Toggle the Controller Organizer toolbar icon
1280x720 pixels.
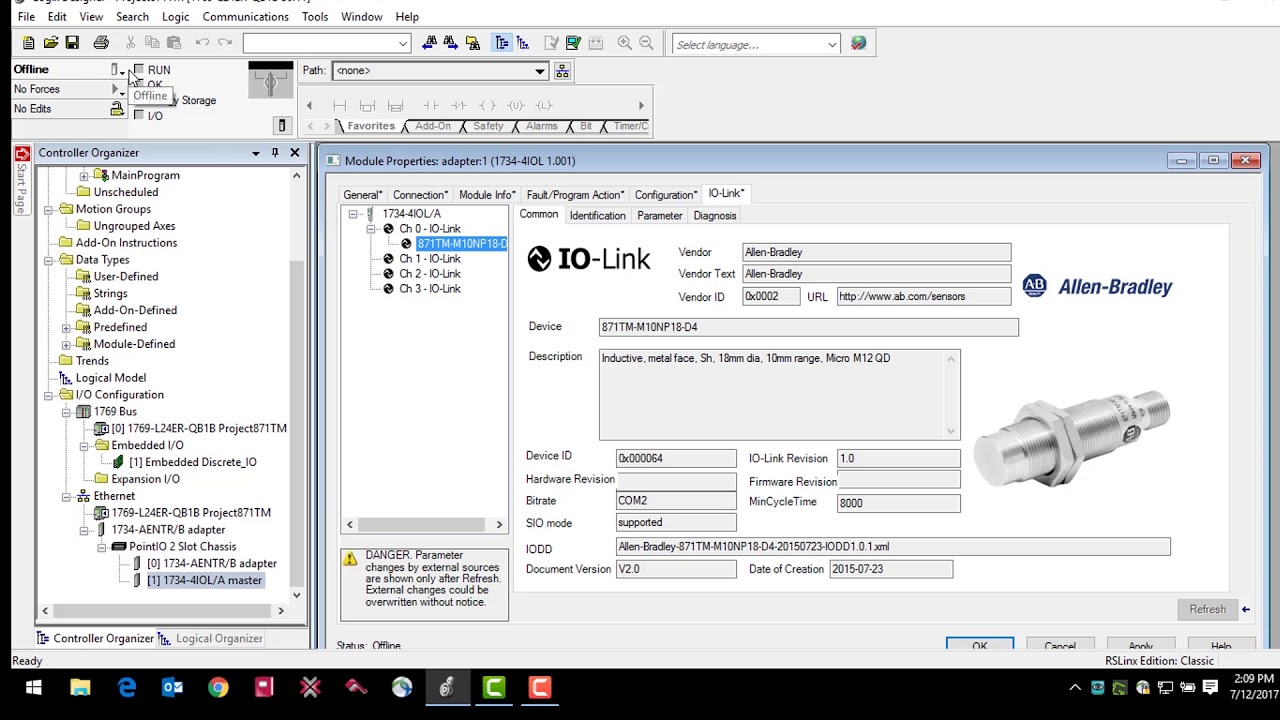501,43
